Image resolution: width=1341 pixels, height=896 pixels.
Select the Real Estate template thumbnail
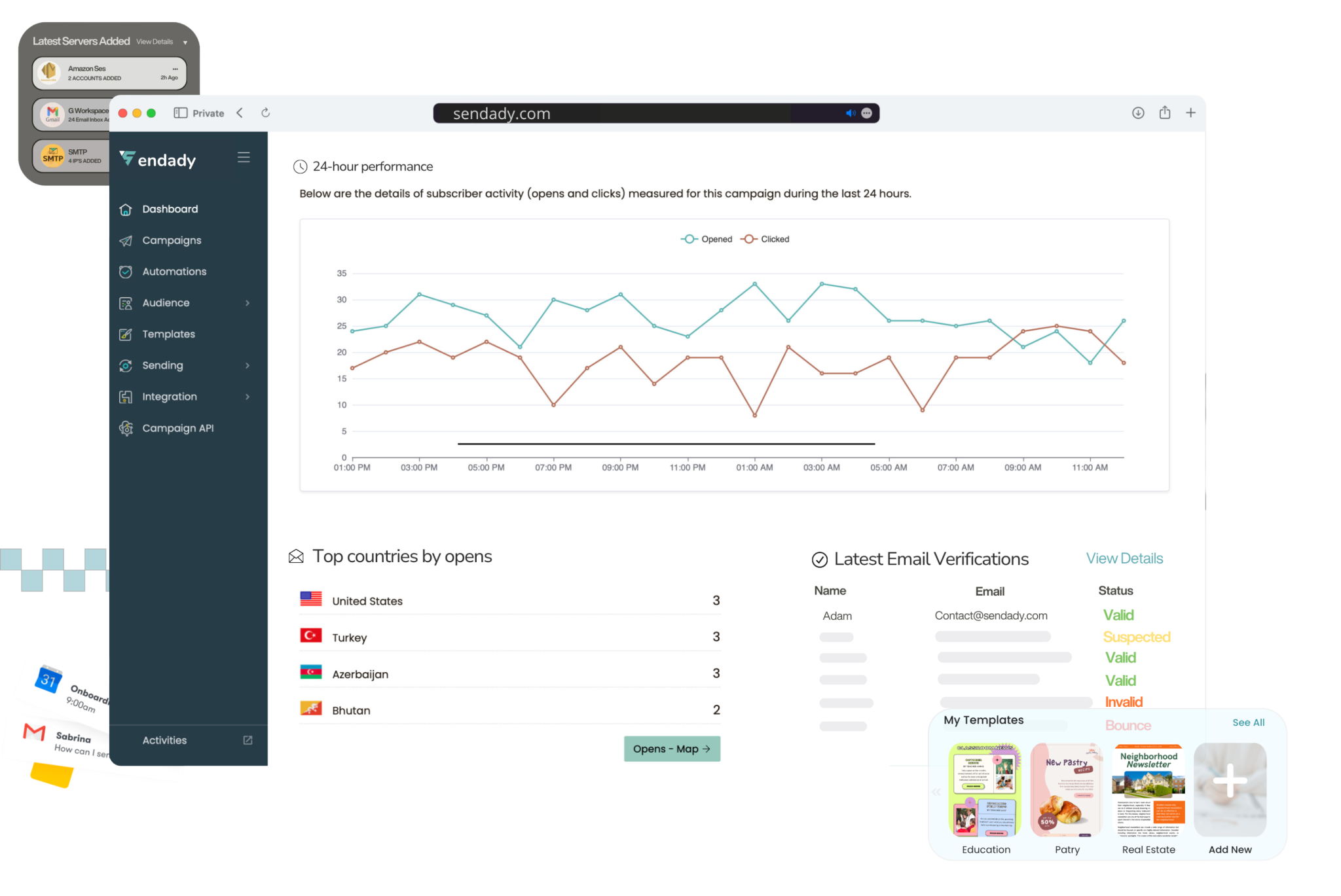[1148, 790]
